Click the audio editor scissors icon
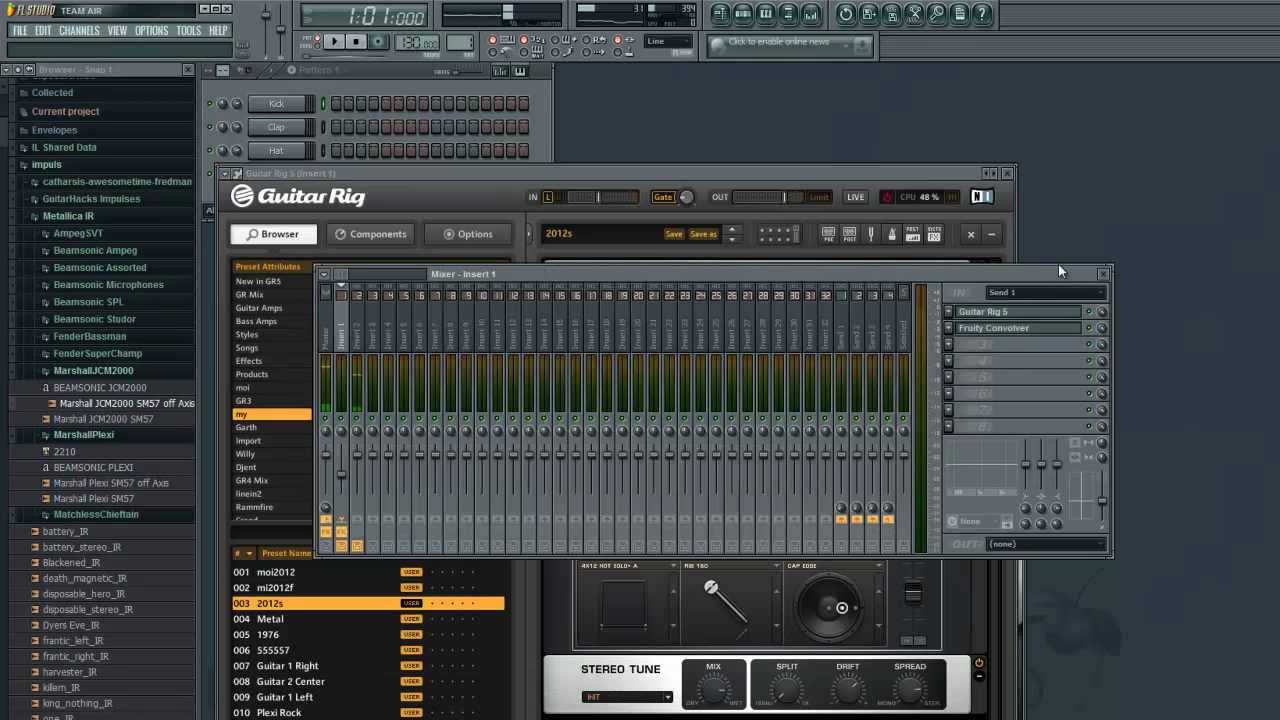 click(x=914, y=14)
